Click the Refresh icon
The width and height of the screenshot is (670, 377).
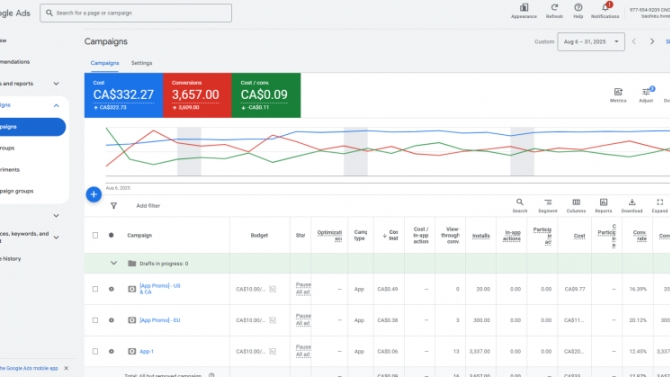(x=554, y=8)
